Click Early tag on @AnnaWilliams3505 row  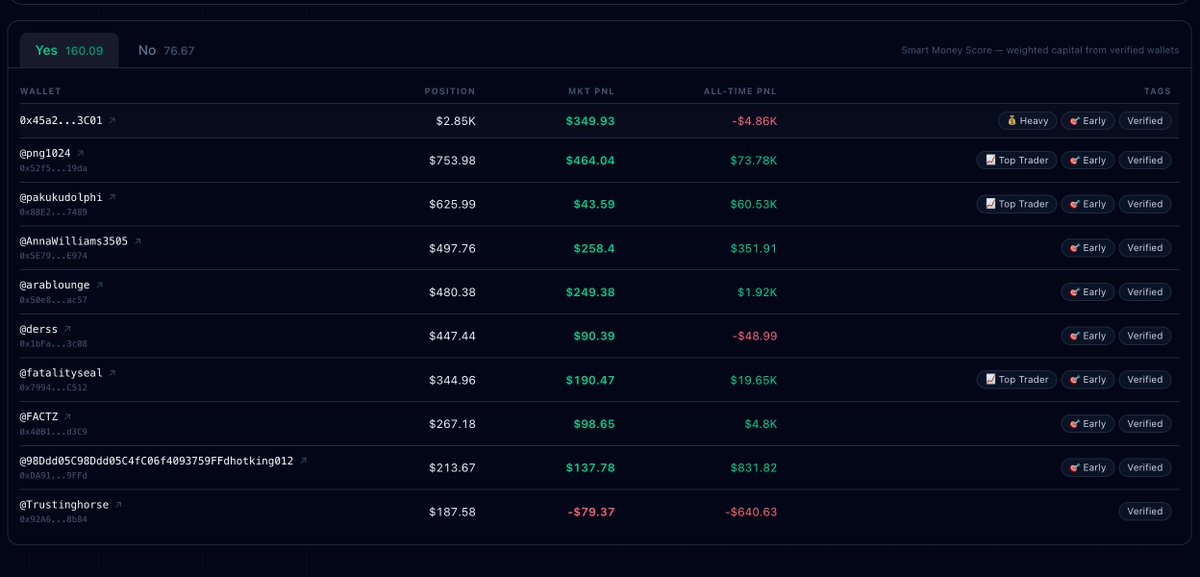click(x=1088, y=248)
